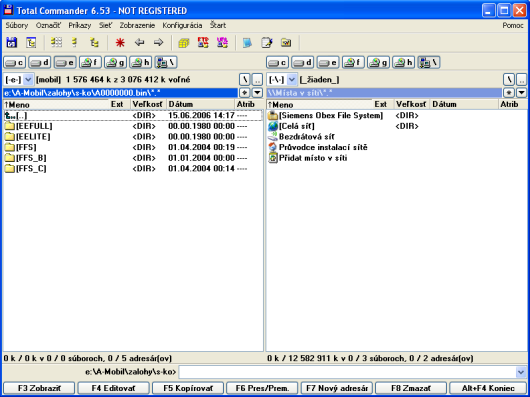Go to parent with right panel '..' button
This screenshot has height=397, width=530.
click(521, 80)
